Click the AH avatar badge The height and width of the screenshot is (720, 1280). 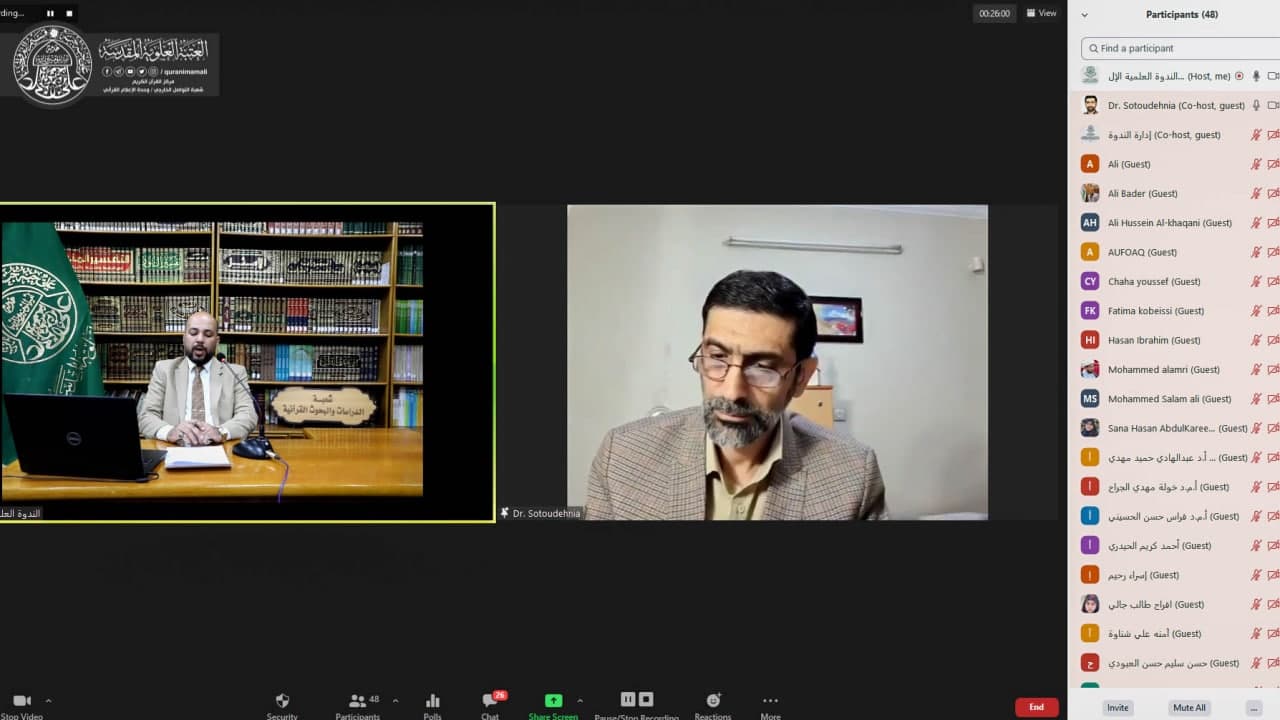pyautogui.click(x=1090, y=223)
